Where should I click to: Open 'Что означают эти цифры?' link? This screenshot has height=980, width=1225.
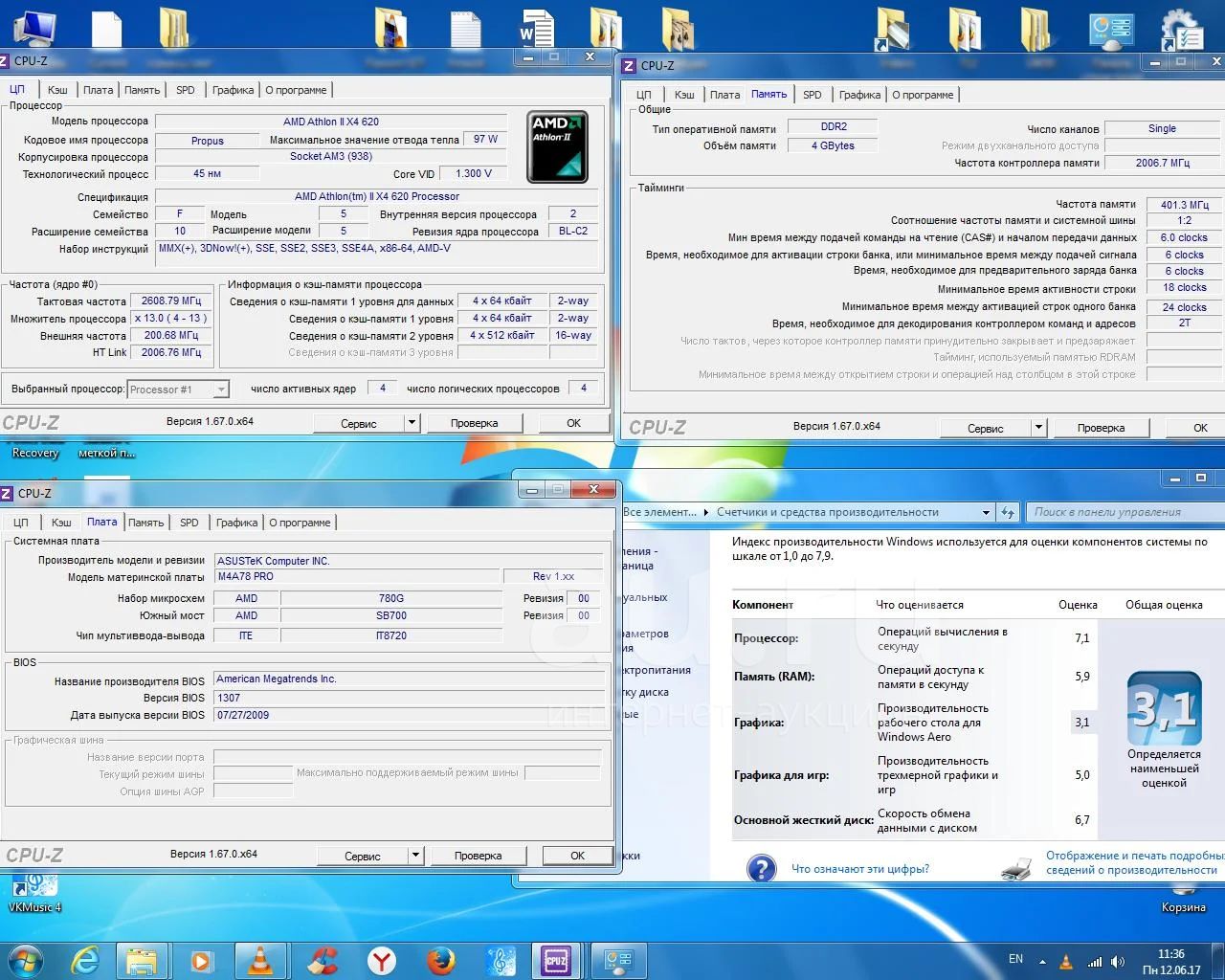(860, 869)
